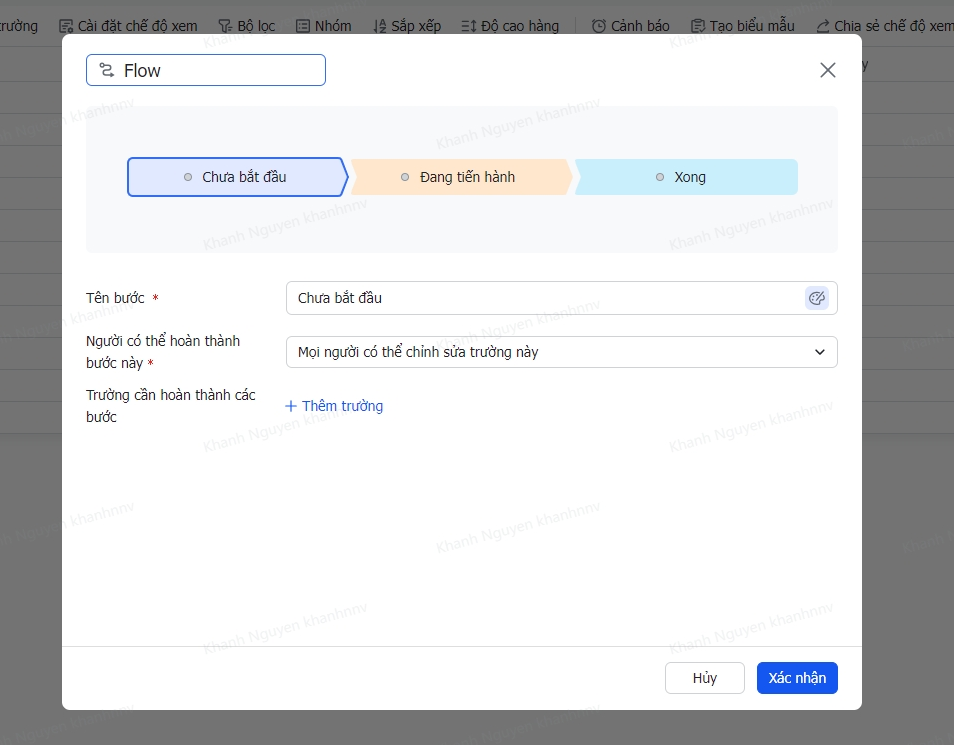Click the Thêm trường link
The width and height of the screenshot is (954, 745).
click(x=334, y=406)
